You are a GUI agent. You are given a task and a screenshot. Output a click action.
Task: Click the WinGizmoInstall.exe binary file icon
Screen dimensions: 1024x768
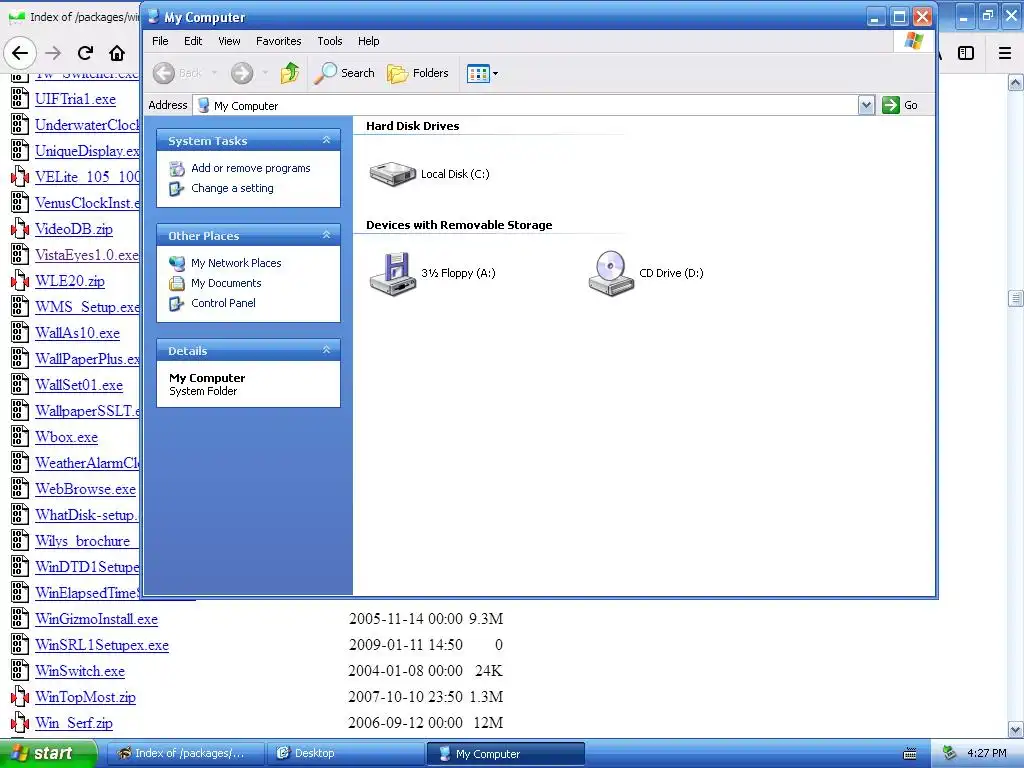tap(20, 618)
